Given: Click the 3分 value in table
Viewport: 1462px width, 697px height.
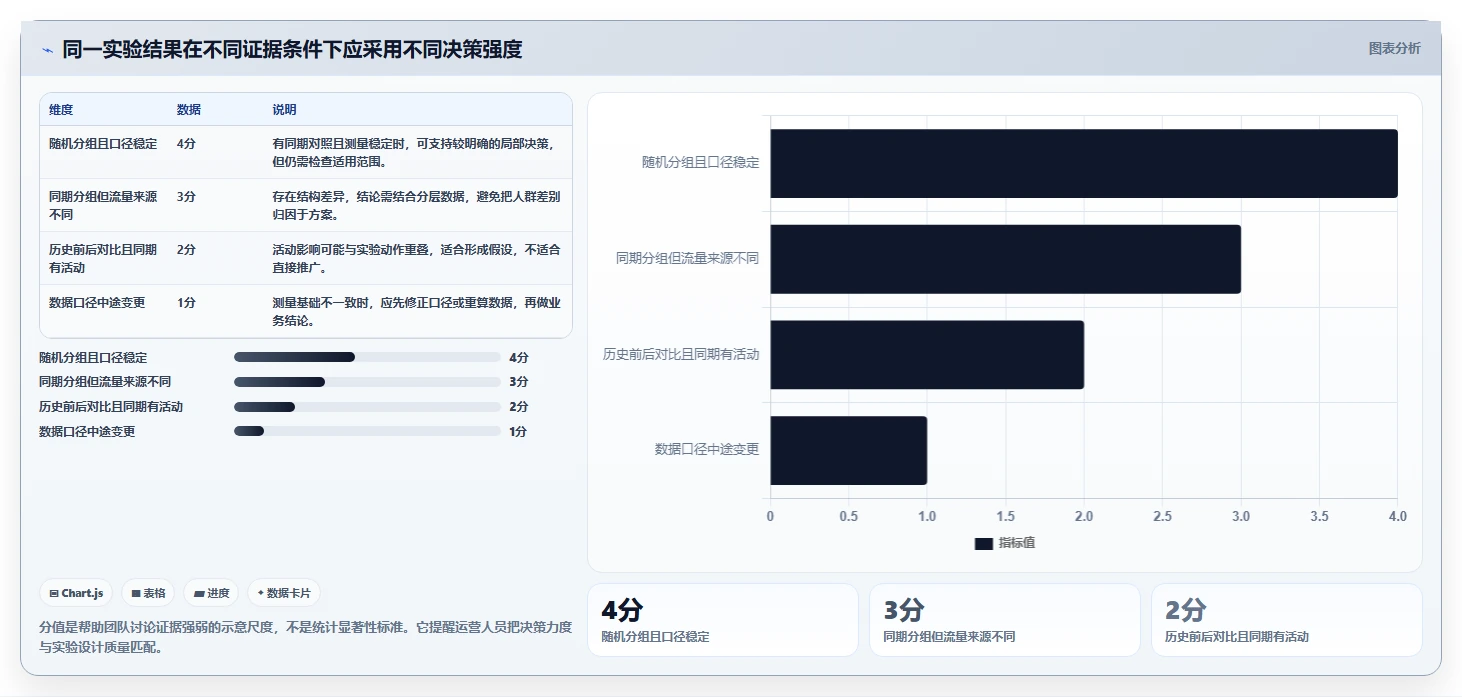Looking at the screenshot, I should point(186,197).
